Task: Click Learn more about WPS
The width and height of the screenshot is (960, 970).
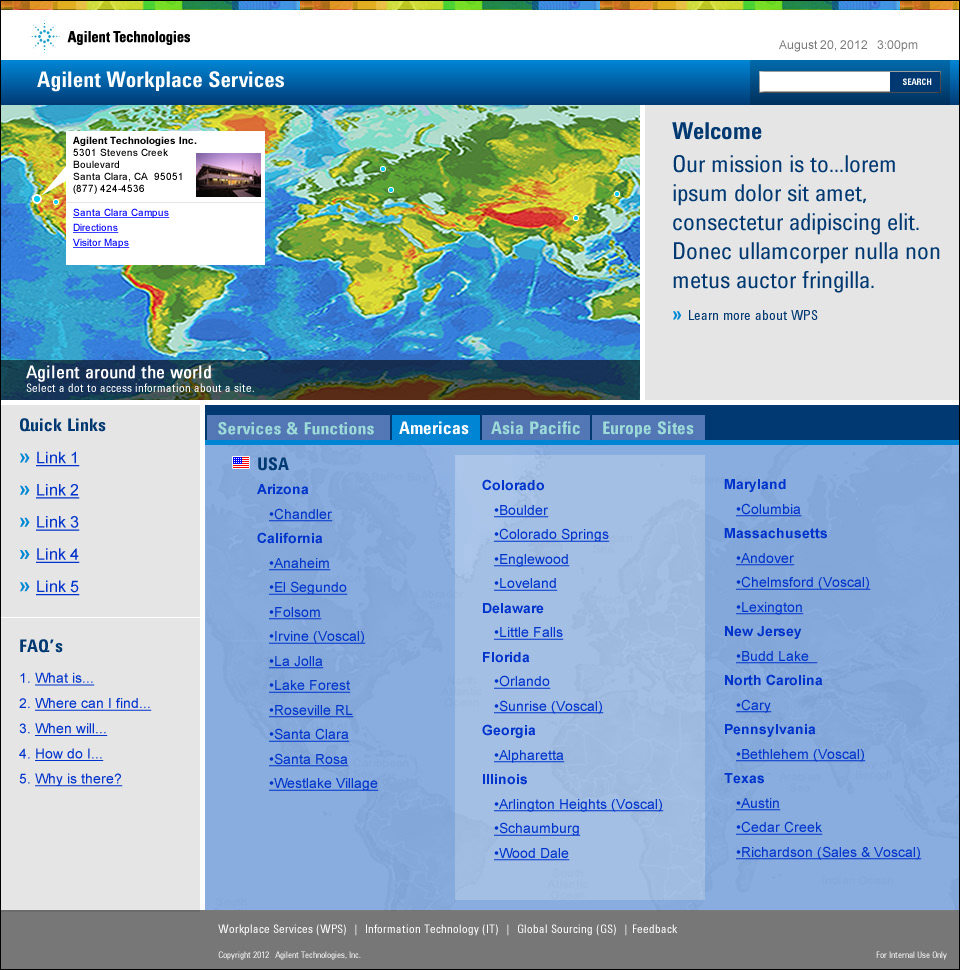Action: [752, 315]
